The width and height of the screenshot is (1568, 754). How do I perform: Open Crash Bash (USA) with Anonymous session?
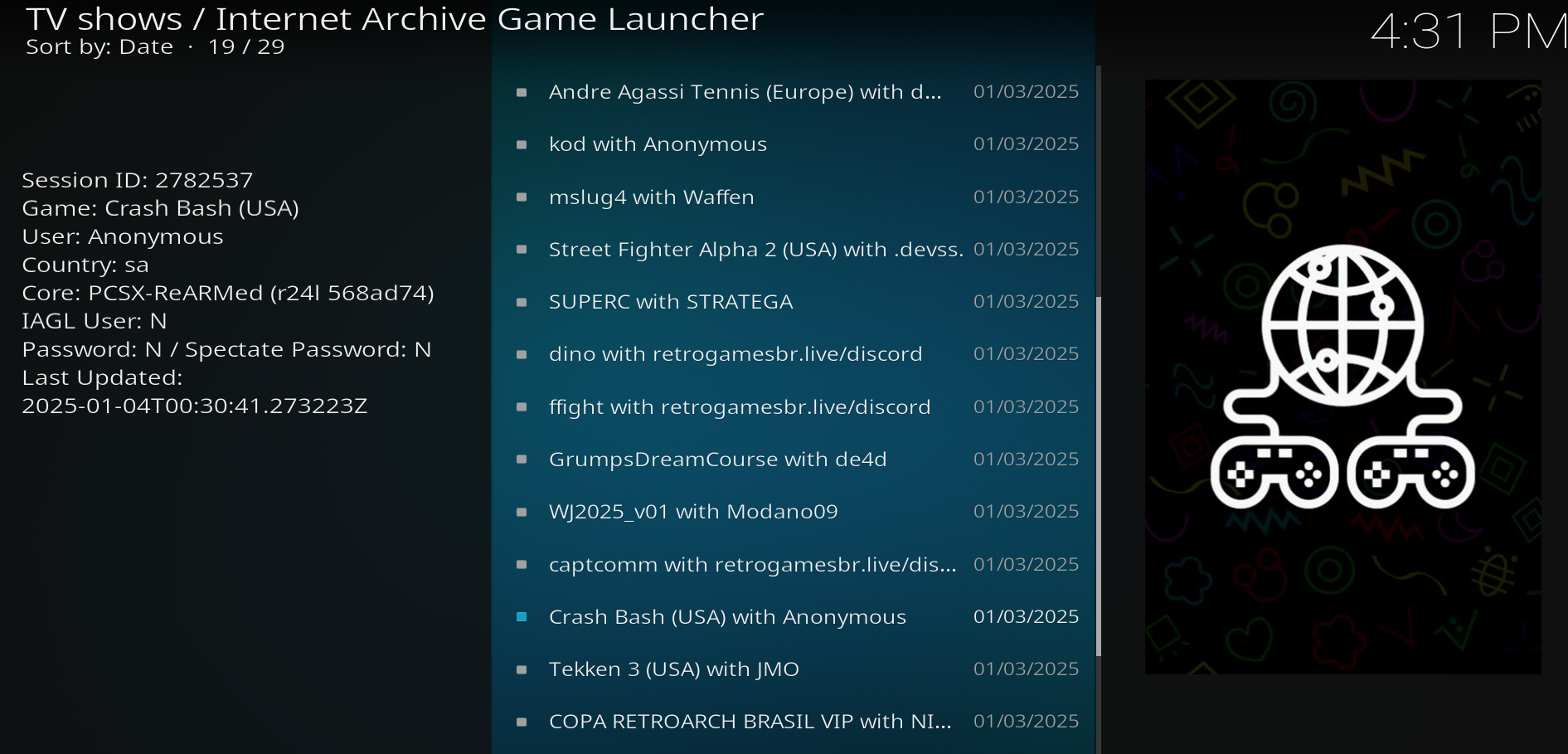794,617
